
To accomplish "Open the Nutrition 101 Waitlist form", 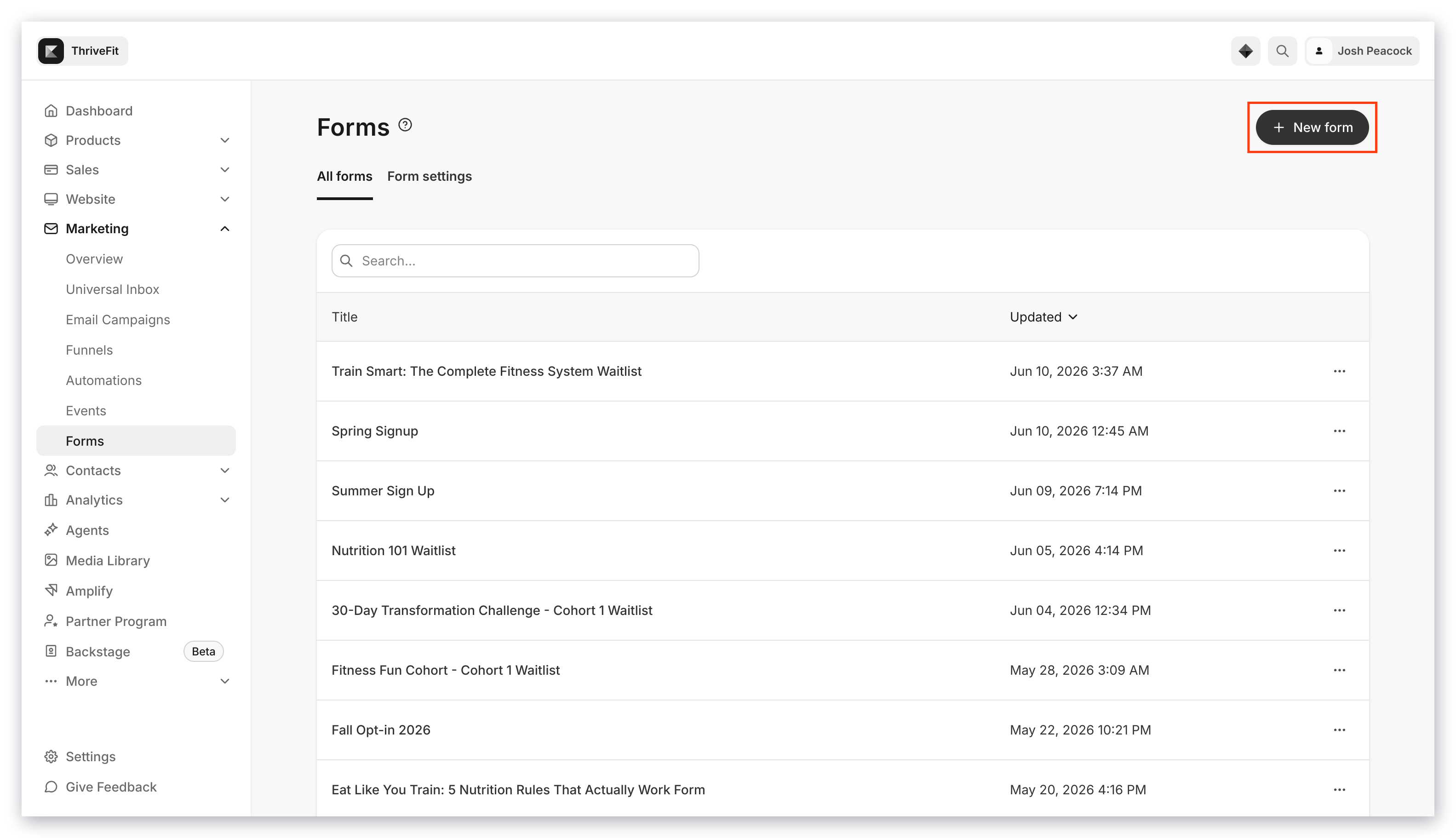I will pos(394,550).
